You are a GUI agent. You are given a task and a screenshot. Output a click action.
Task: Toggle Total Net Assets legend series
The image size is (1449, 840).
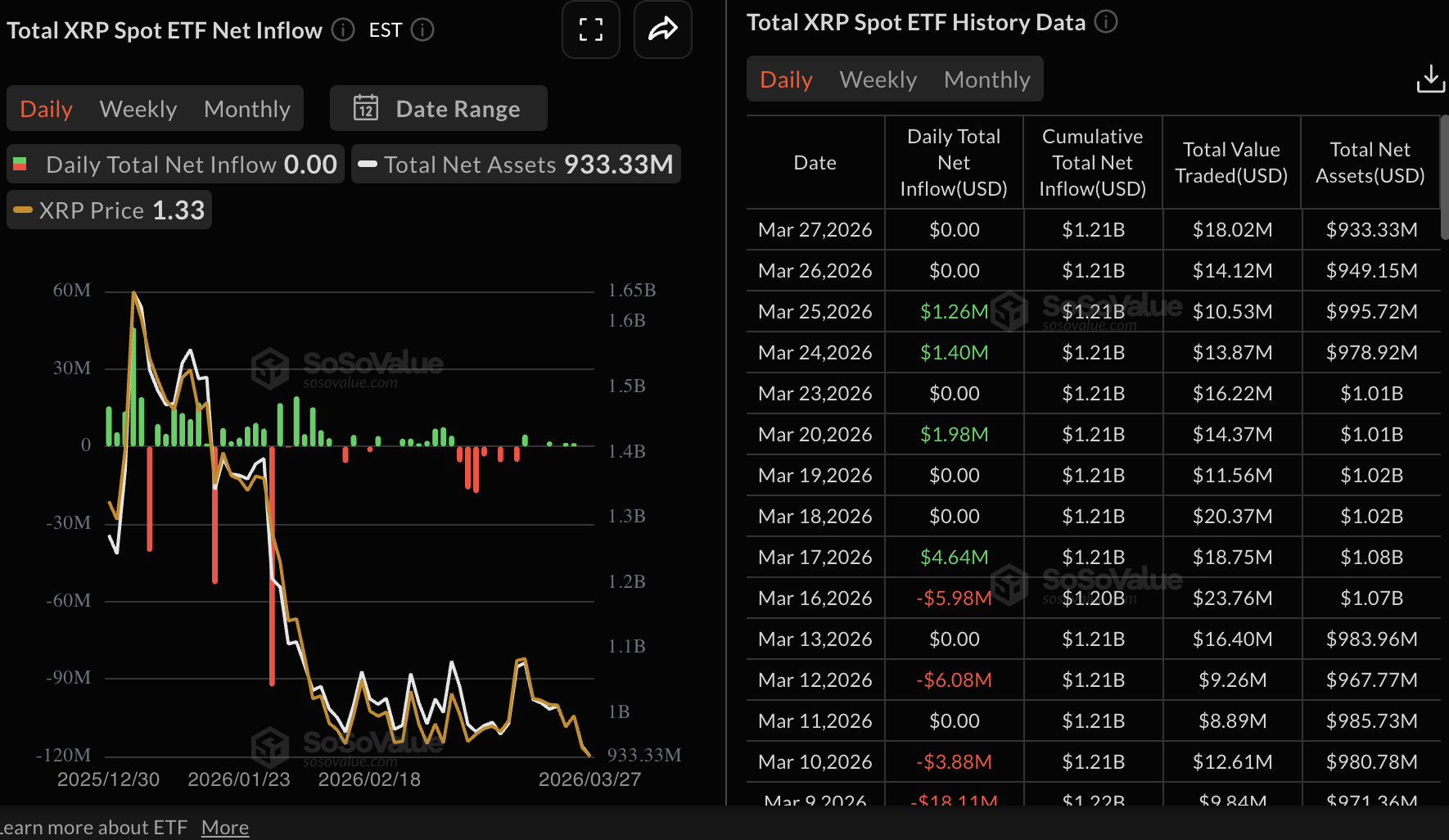tap(516, 165)
